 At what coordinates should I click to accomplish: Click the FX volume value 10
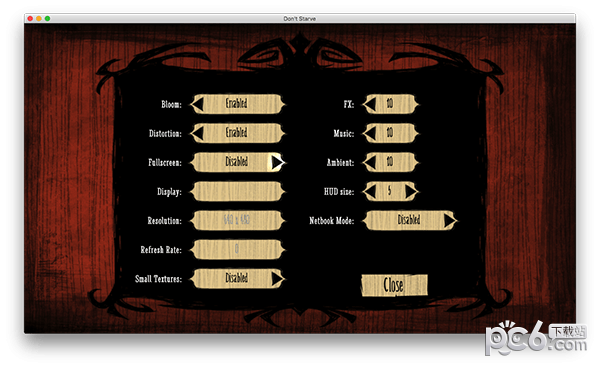(390, 104)
